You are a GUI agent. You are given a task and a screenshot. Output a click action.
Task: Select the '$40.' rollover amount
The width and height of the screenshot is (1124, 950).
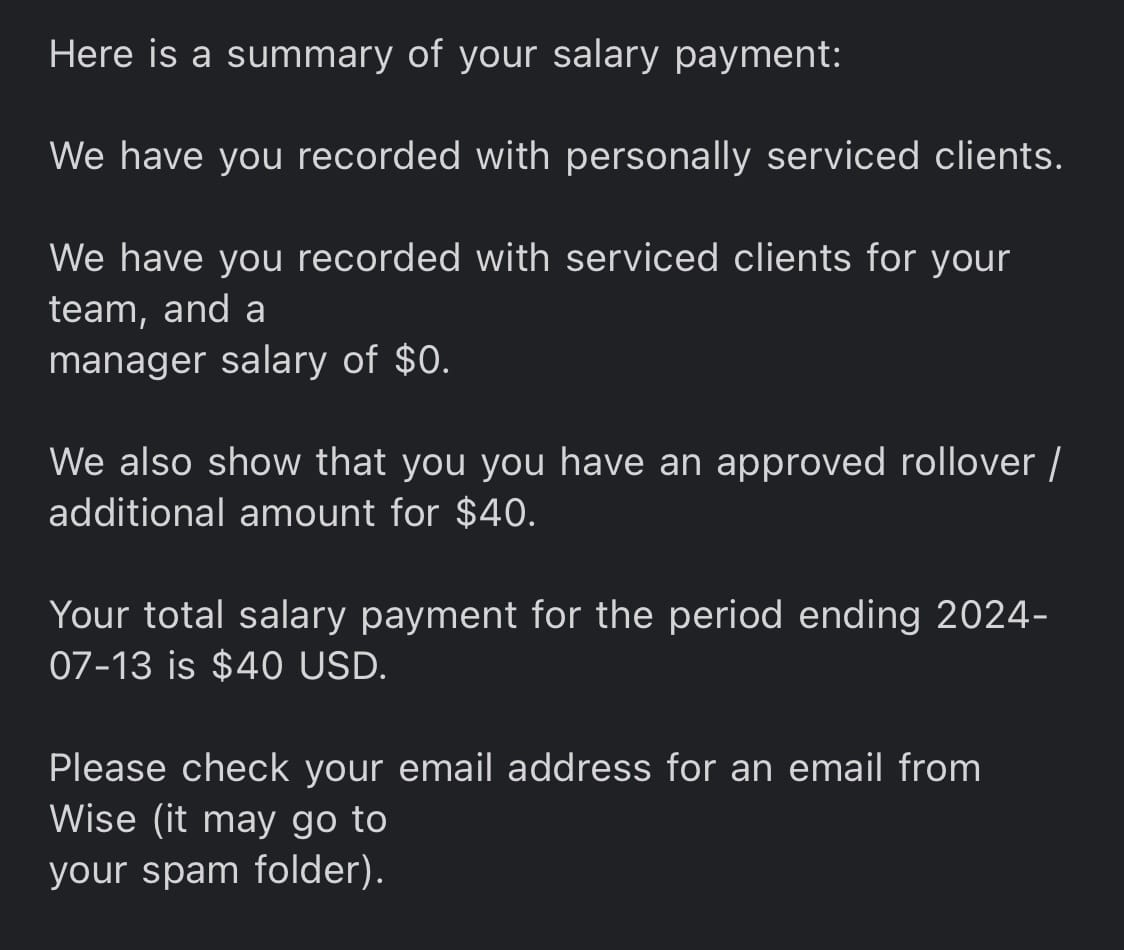point(496,513)
